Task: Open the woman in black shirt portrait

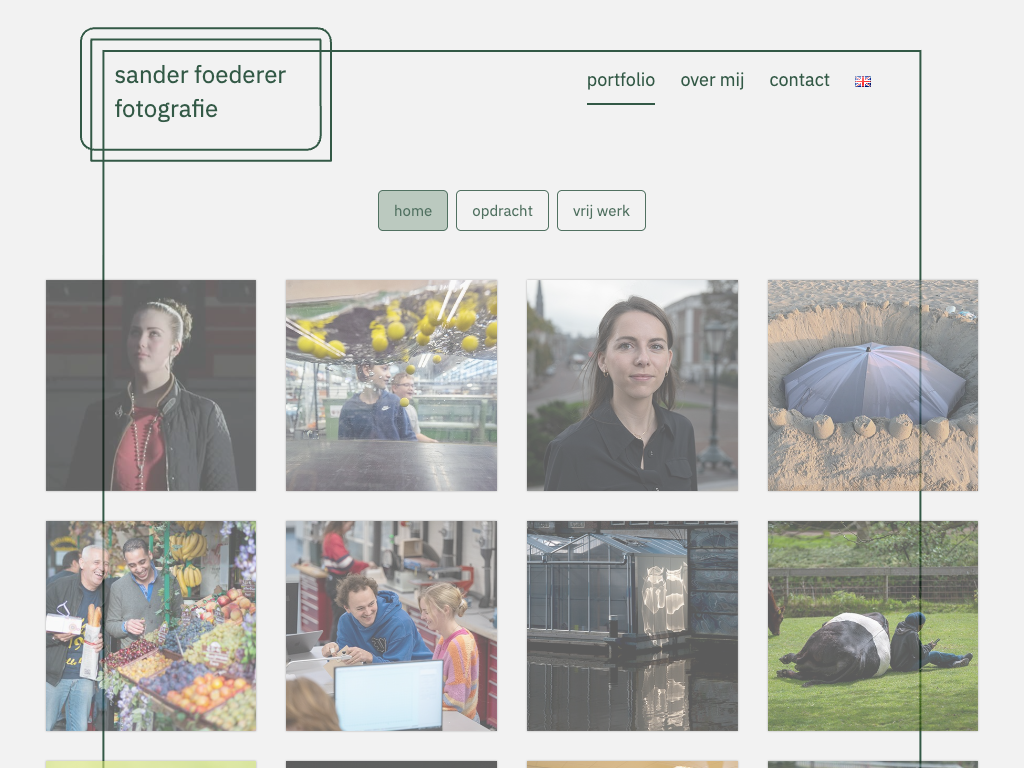Action: pyautogui.click(x=632, y=385)
